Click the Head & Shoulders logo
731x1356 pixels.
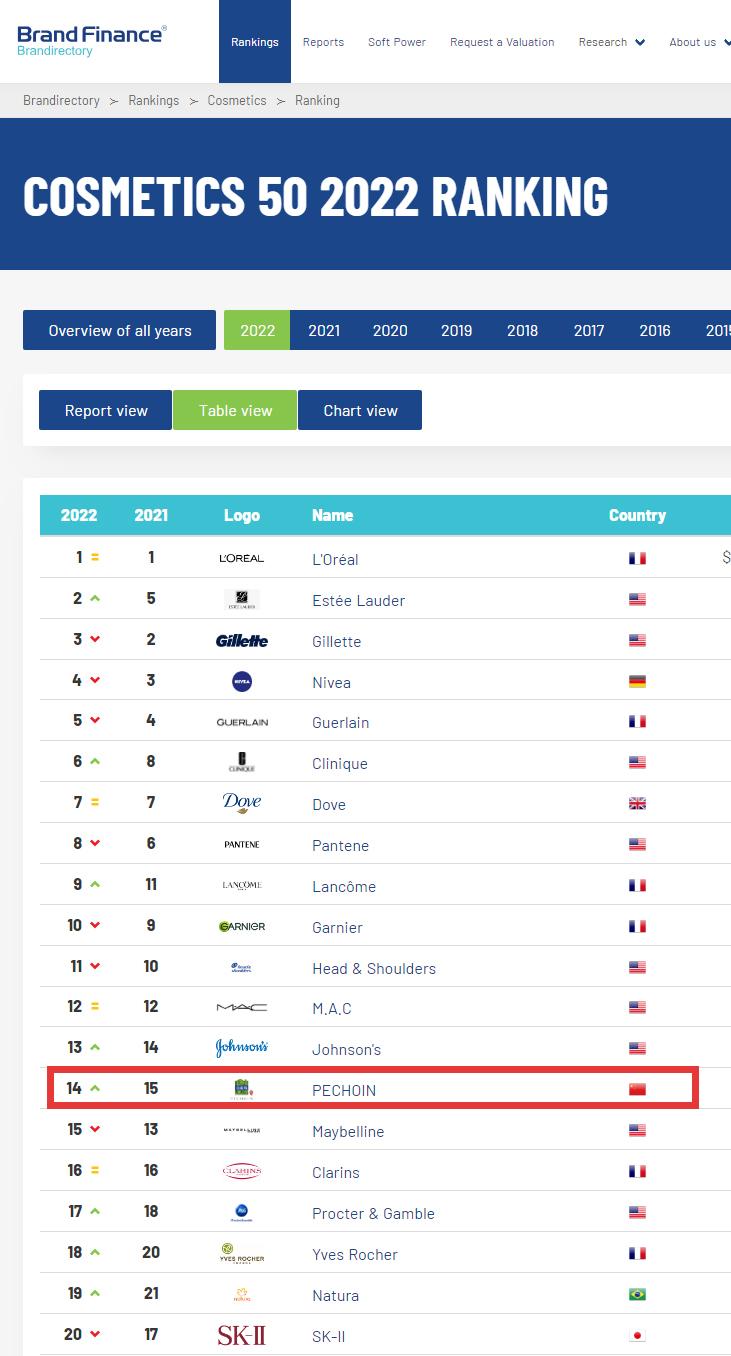click(x=242, y=967)
